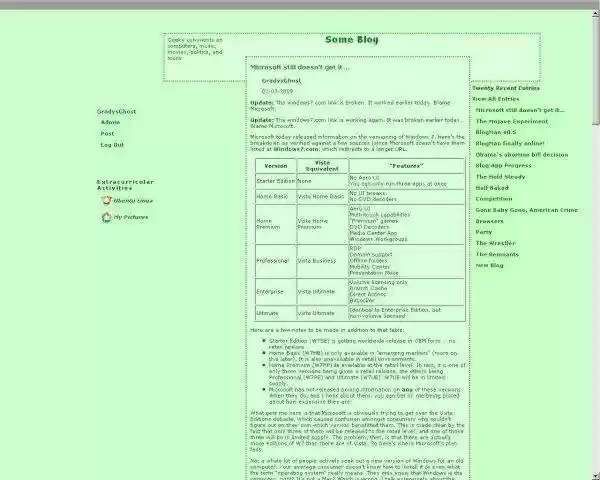Click the Vista Home Basic cell

[x=322, y=197]
